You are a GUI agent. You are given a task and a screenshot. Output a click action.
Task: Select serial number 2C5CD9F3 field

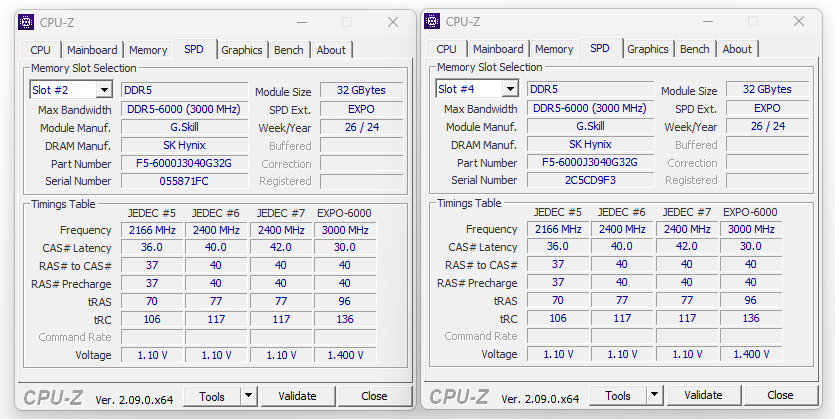pyautogui.click(x=590, y=180)
